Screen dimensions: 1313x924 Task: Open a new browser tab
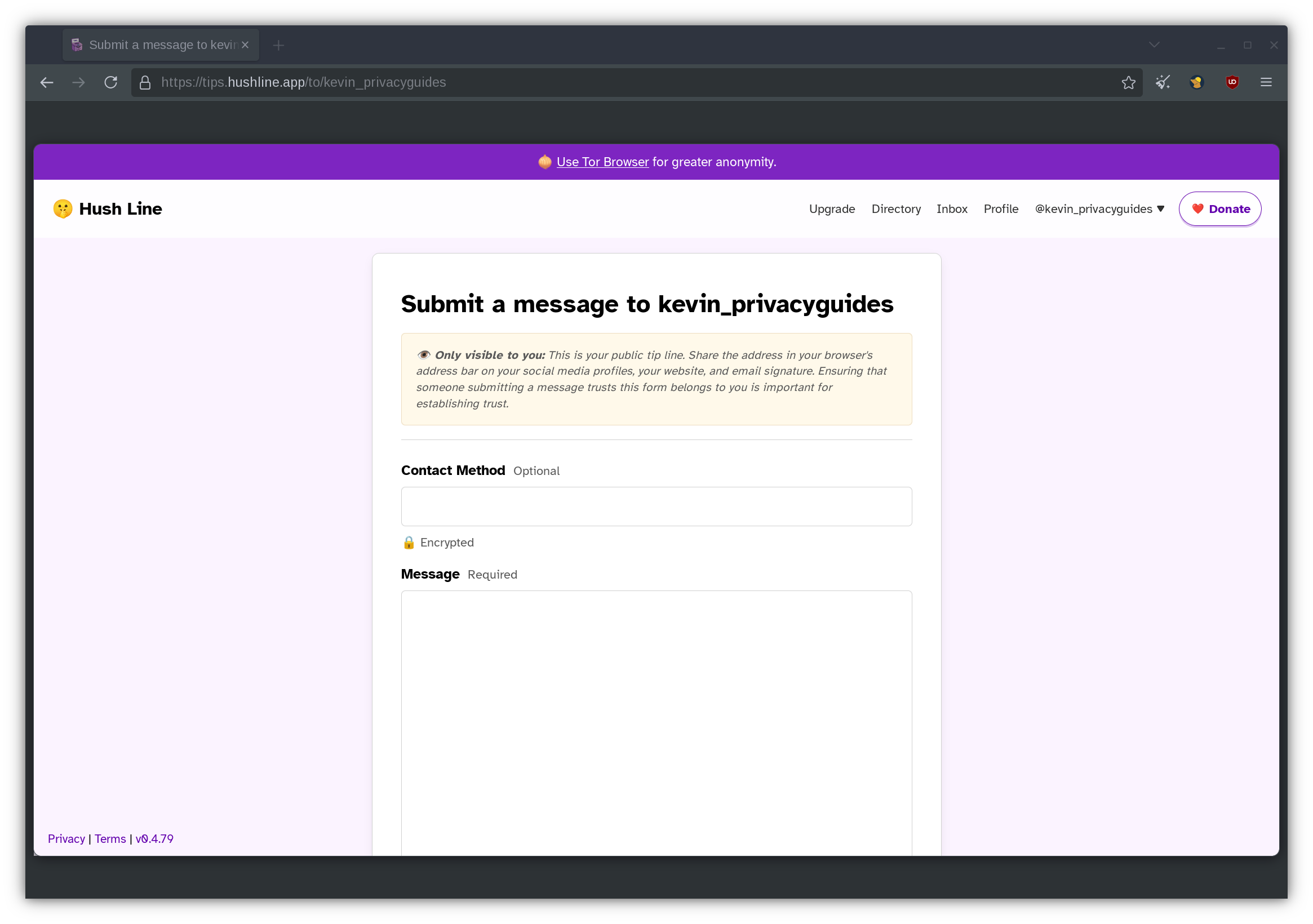point(278,45)
